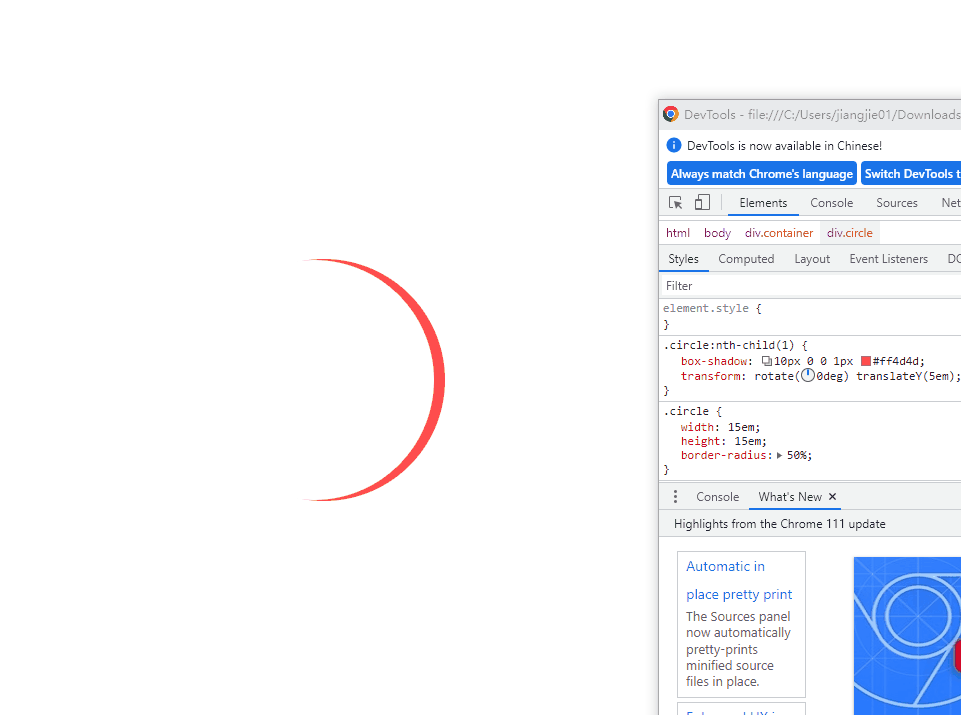
Task: Click the blue info icon in the notification bar
Action: pos(674,144)
